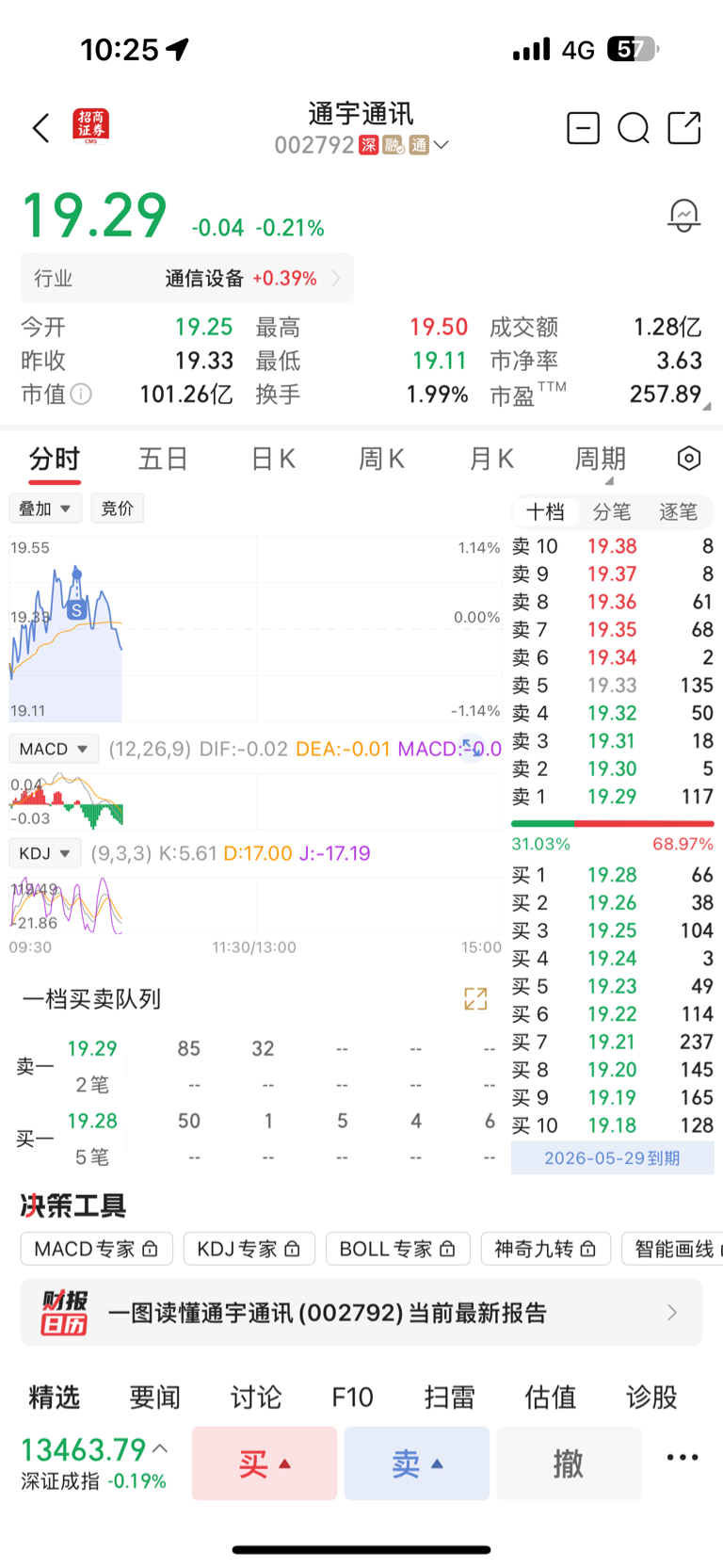The height and width of the screenshot is (1568, 723).
Task: Open the 精选 section tab
Action: 55,1397
